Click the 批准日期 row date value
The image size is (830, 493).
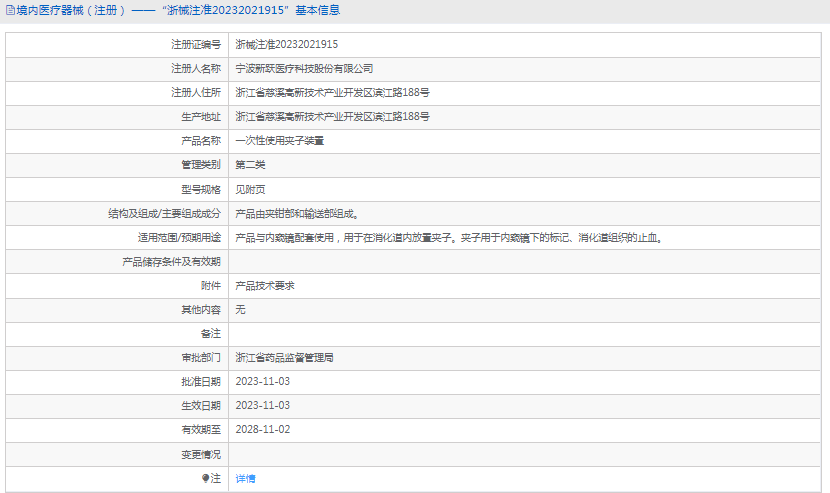pos(263,381)
